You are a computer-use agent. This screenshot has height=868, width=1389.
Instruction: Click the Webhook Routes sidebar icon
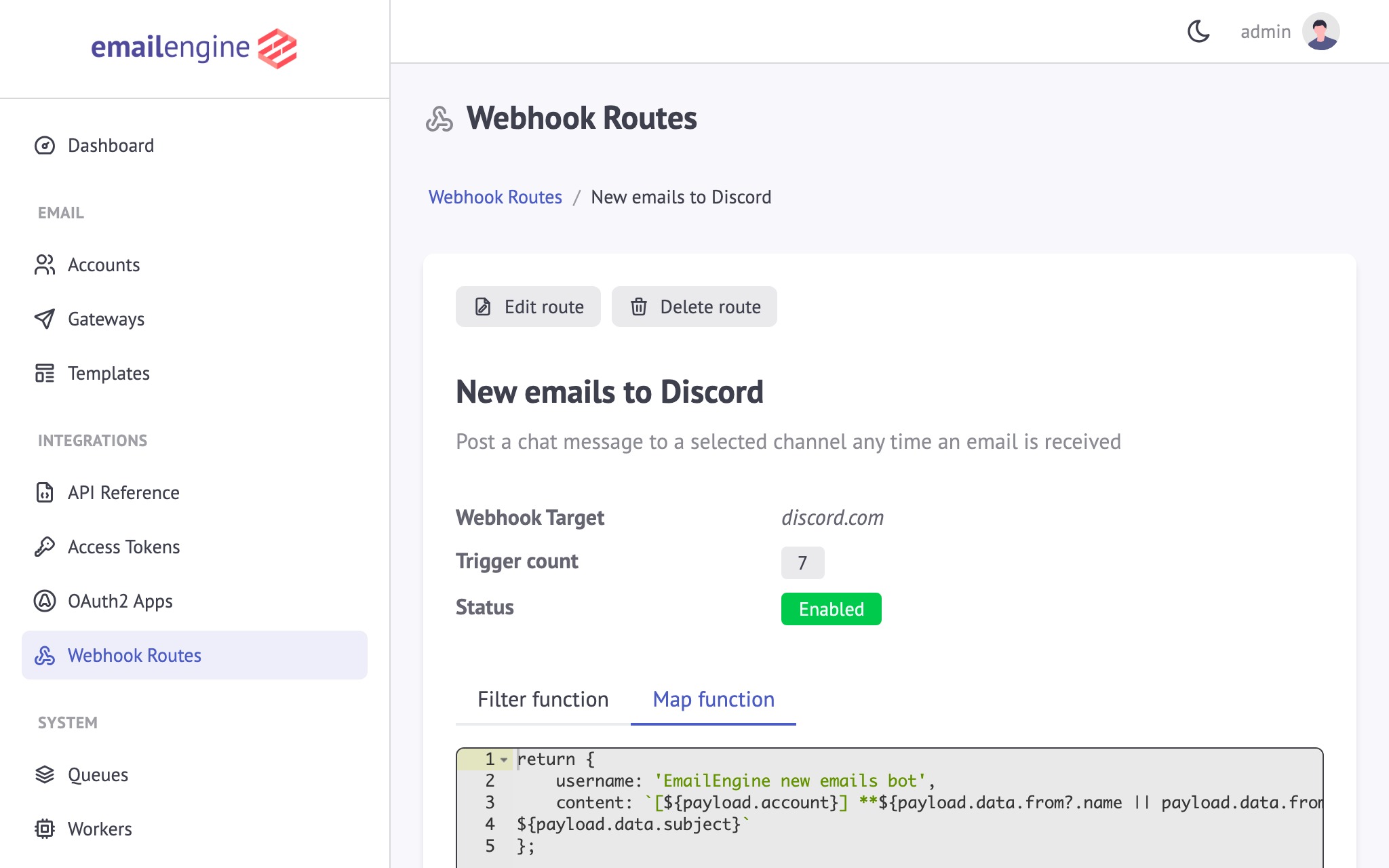(45, 655)
